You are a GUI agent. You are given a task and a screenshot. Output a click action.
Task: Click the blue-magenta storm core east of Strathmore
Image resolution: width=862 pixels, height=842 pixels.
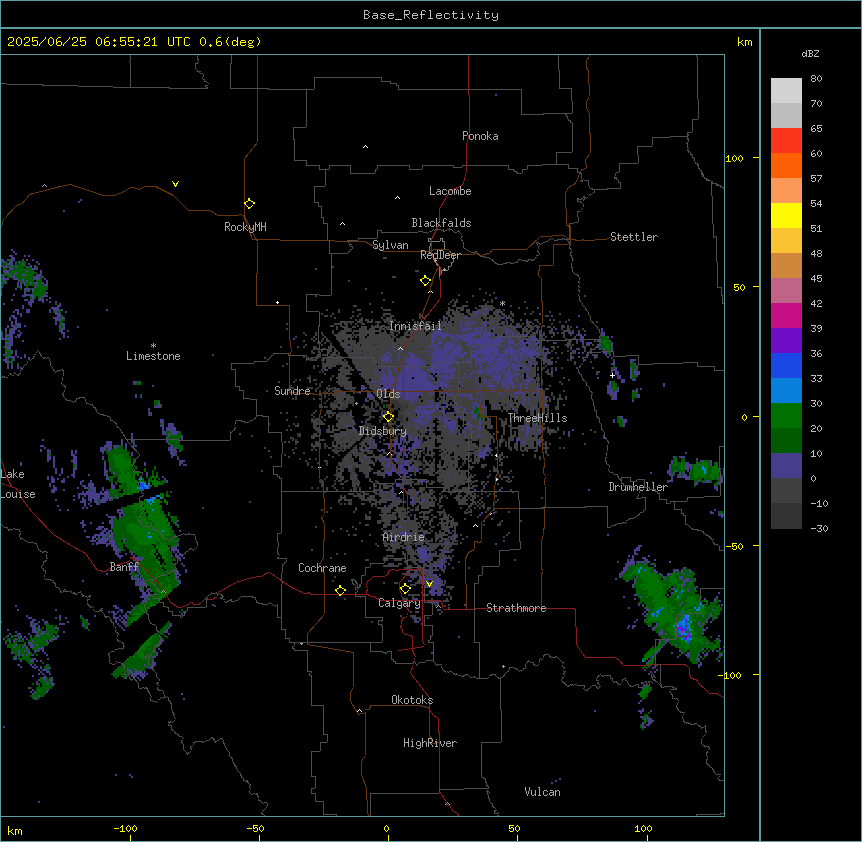pos(683,628)
